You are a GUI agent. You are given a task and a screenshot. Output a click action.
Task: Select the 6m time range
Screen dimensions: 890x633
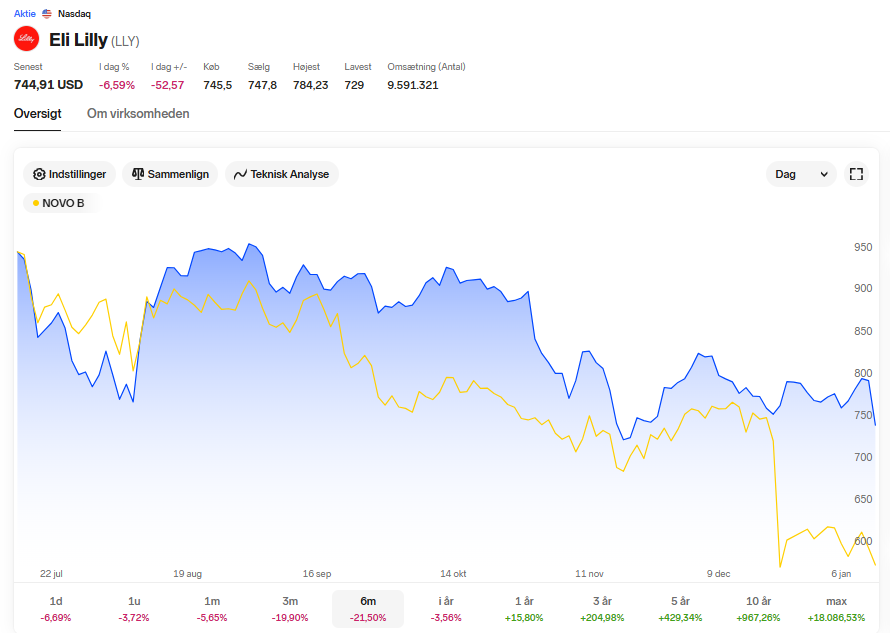point(368,609)
